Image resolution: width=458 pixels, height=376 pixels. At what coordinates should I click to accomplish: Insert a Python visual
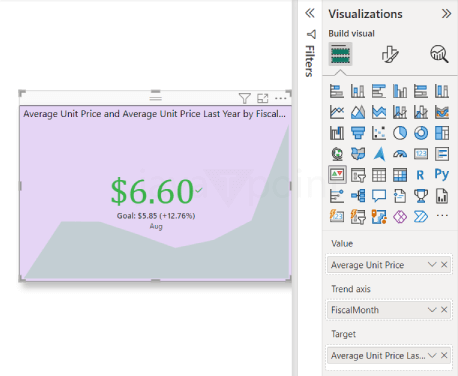click(x=442, y=174)
